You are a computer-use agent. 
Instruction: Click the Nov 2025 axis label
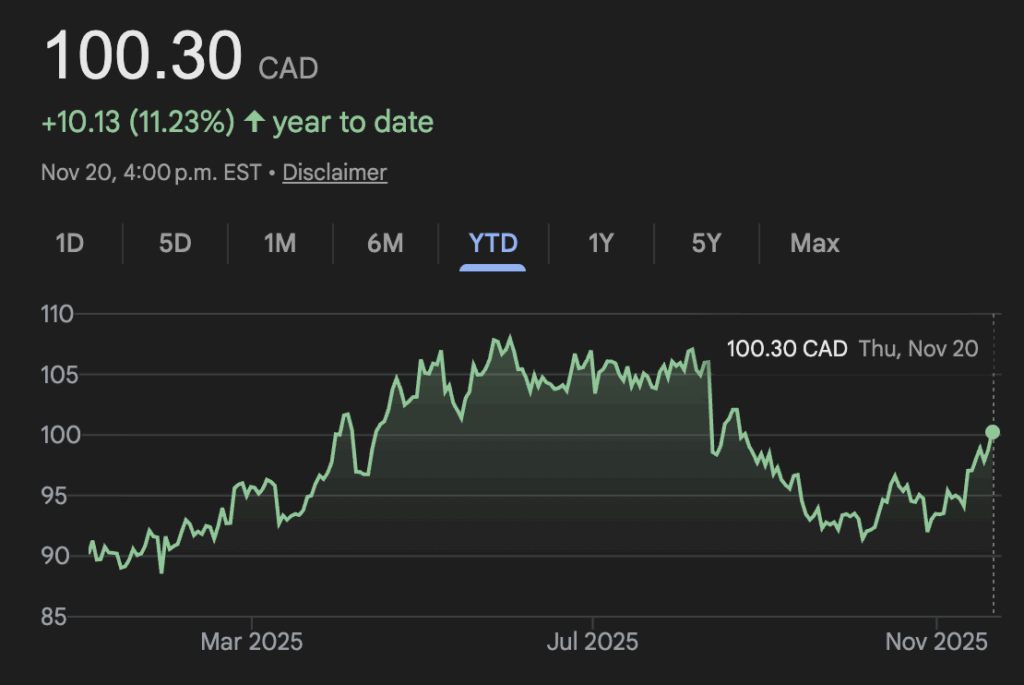coord(936,641)
